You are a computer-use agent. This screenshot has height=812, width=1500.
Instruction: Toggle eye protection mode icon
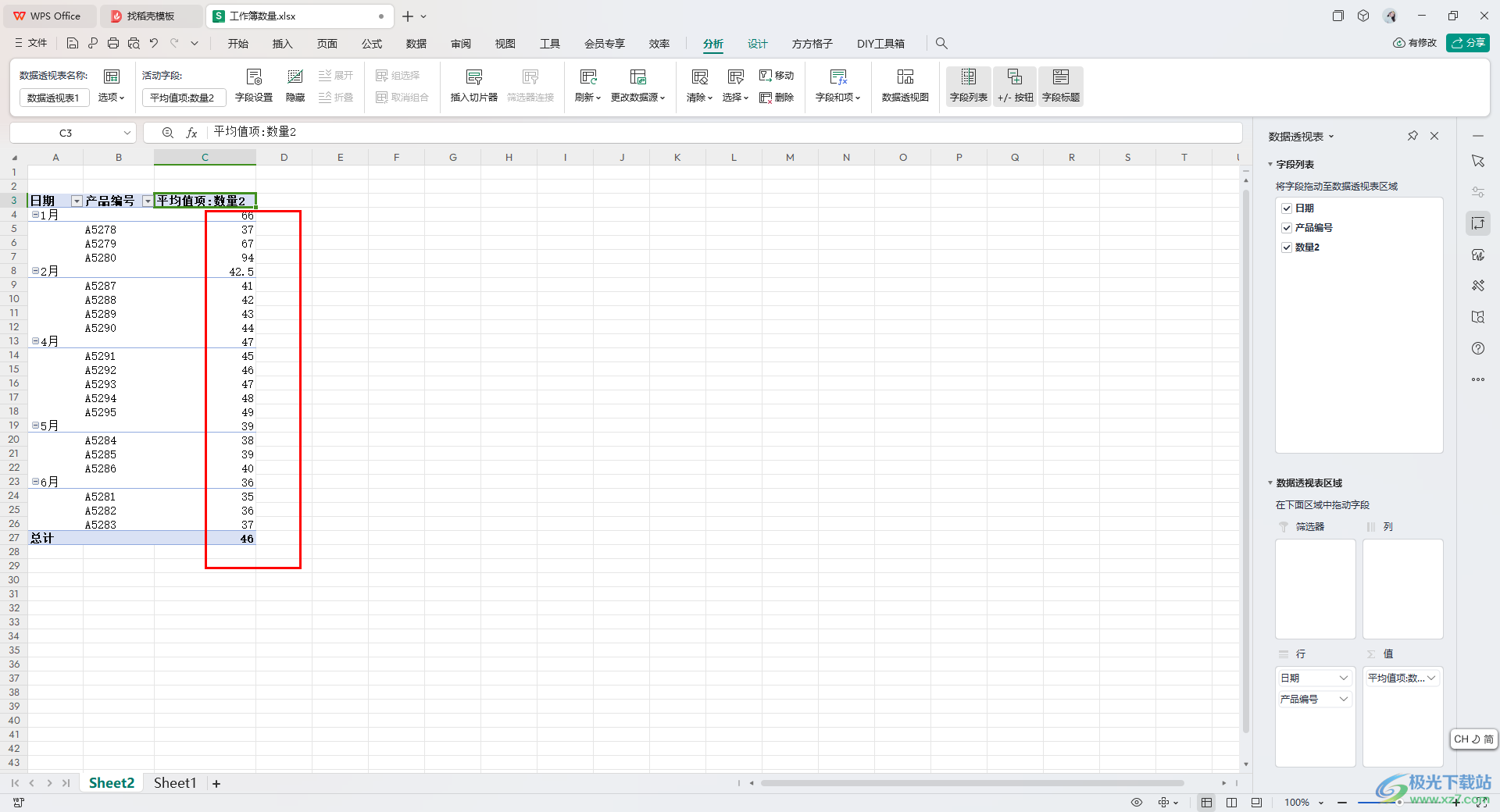[x=1137, y=803]
